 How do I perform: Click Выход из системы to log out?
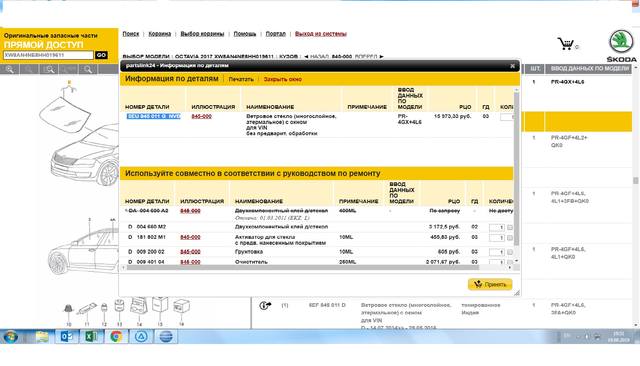point(321,34)
